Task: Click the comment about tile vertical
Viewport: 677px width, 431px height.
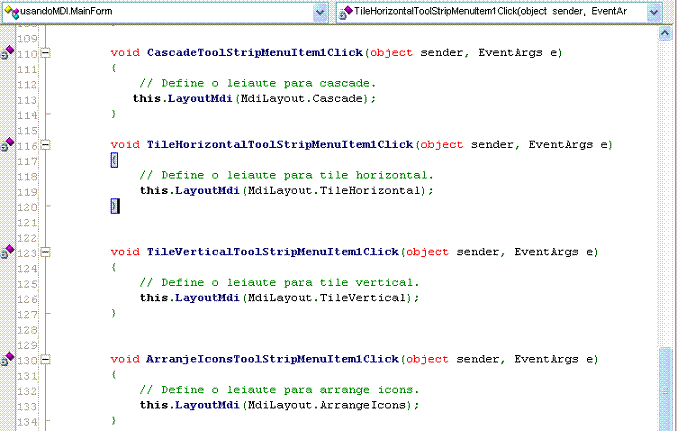Action: [x=279, y=282]
